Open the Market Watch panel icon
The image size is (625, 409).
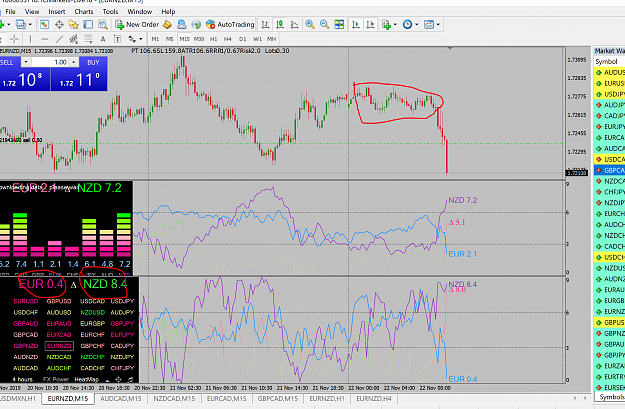pos(44,25)
